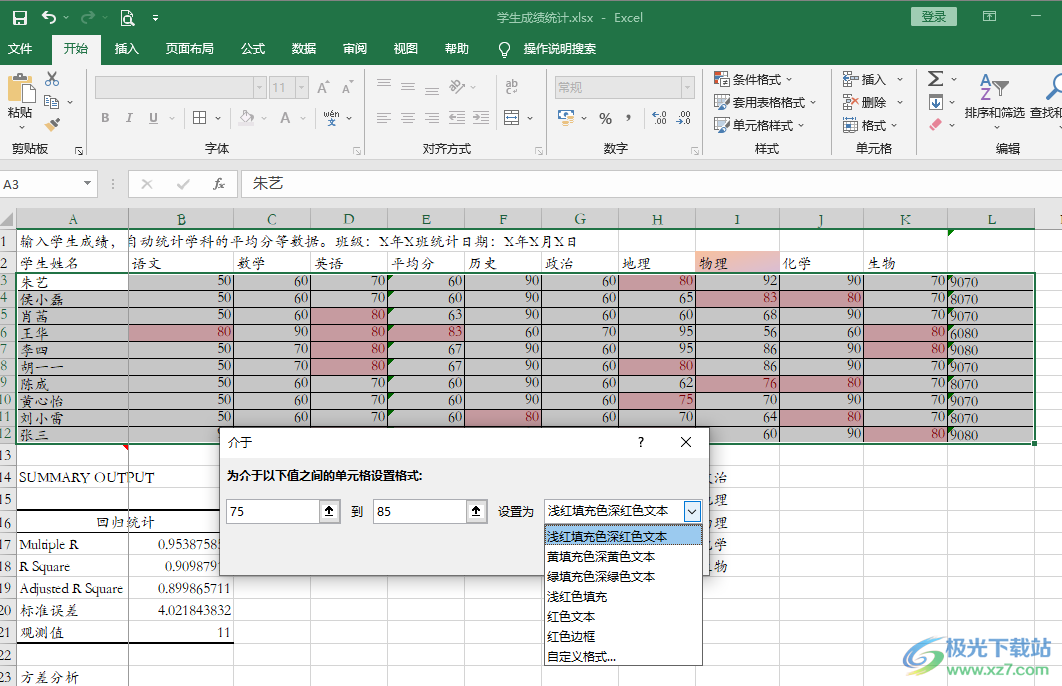Click the AutoSum sigma icon
This screenshot has width=1062, height=686.
tap(935, 79)
